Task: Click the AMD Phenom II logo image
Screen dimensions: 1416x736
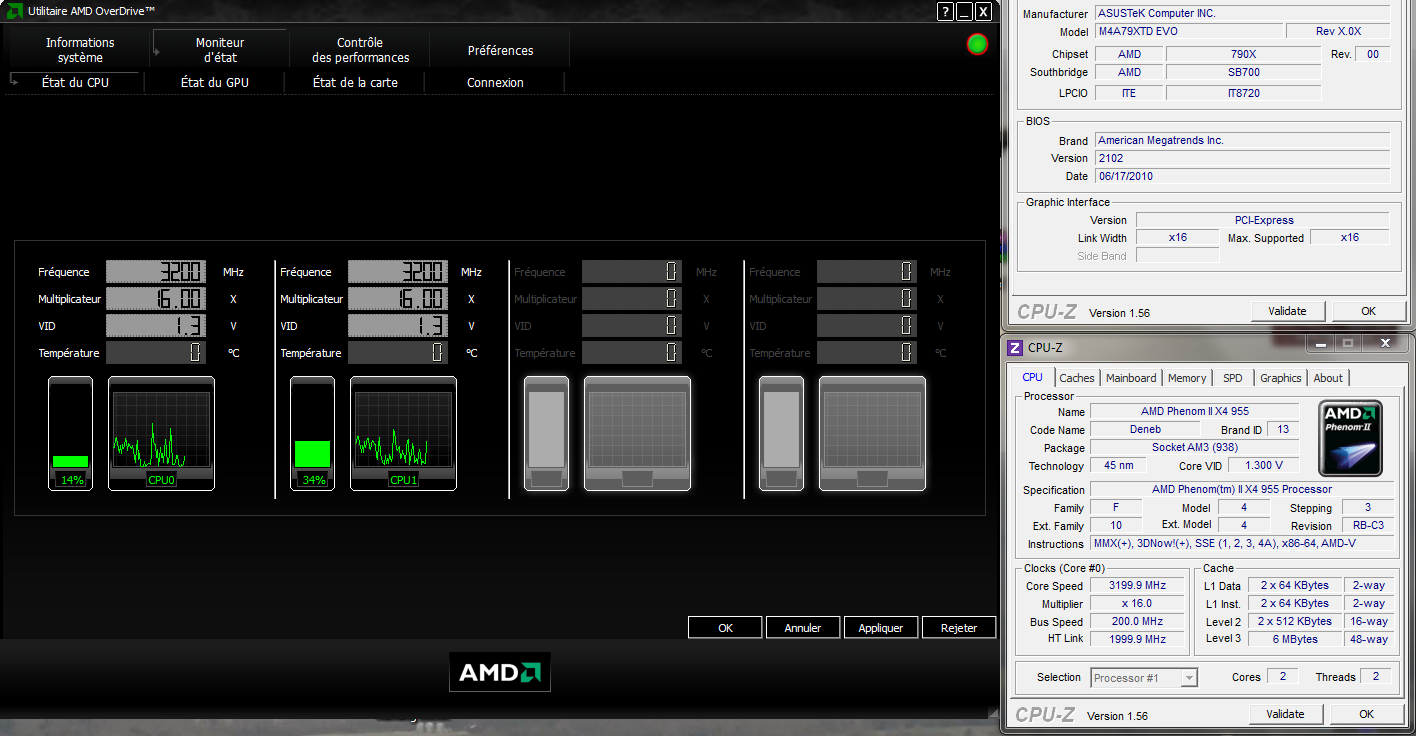Action: click(1350, 438)
